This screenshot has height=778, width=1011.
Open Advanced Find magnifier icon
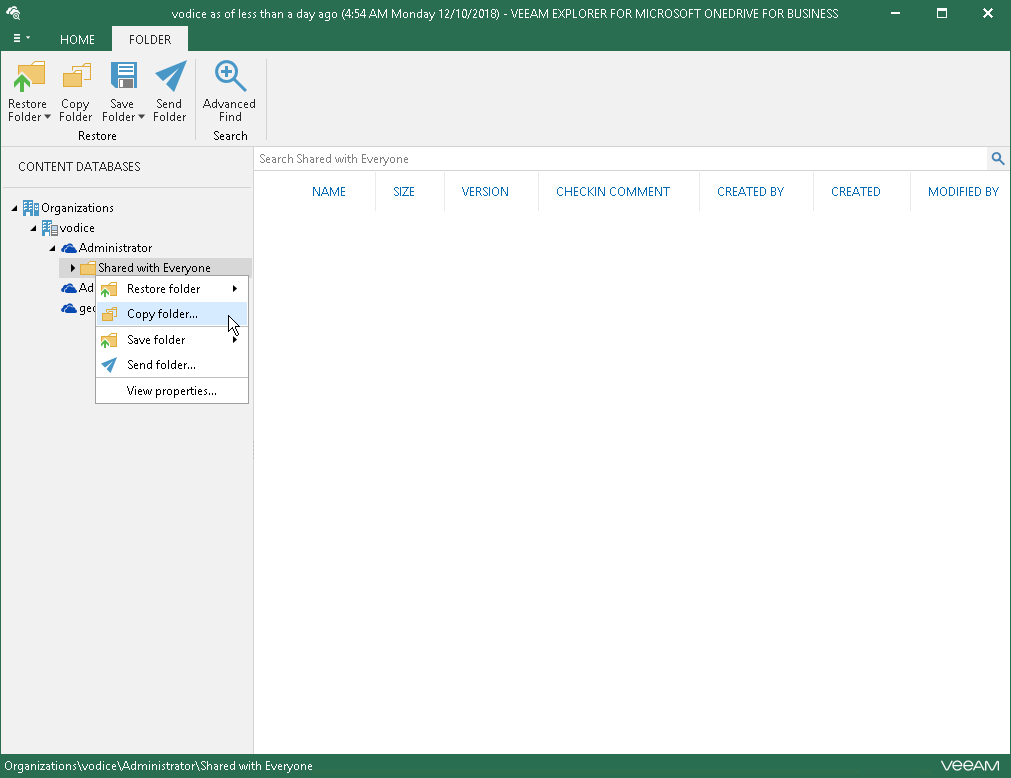pyautogui.click(x=230, y=76)
